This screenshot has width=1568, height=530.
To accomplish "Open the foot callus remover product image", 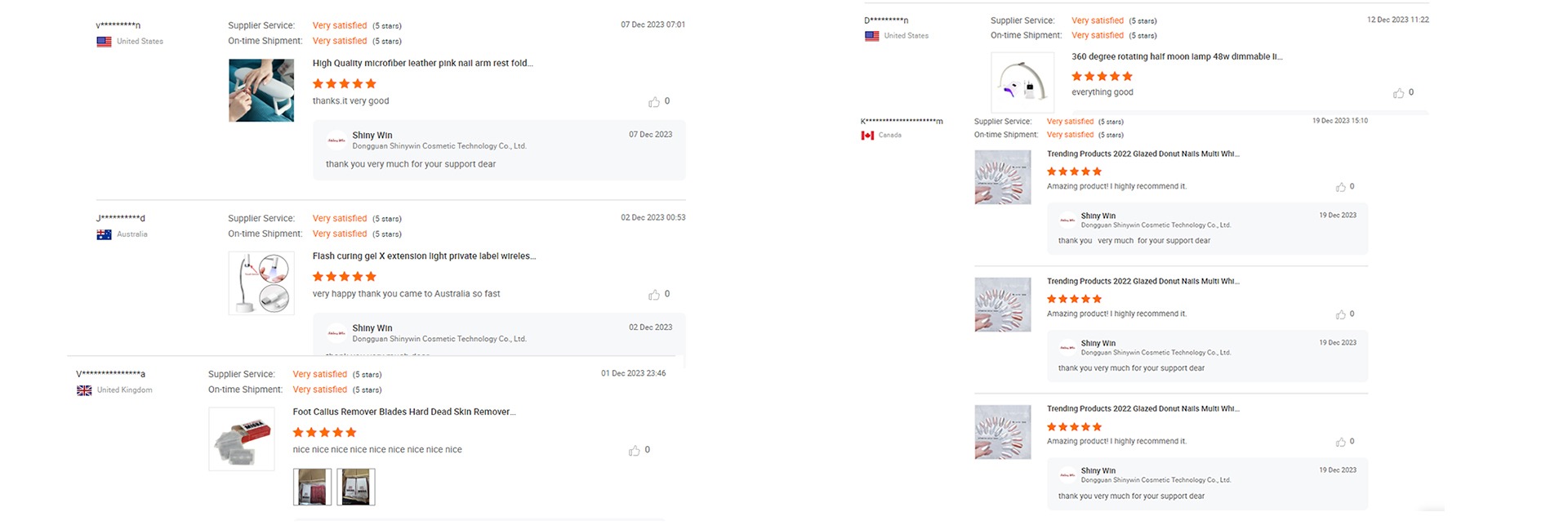I will click(x=242, y=439).
